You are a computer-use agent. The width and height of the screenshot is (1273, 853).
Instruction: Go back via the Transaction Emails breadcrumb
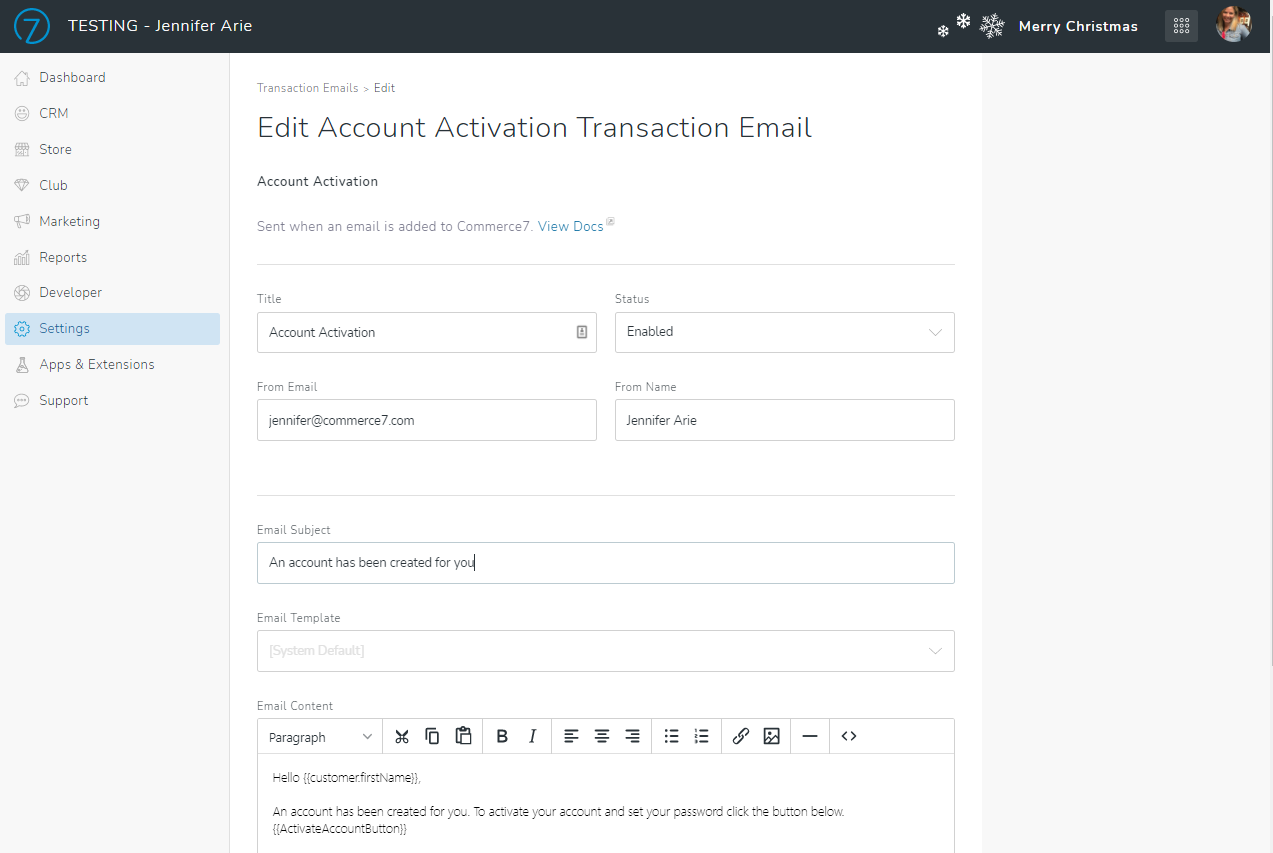pyautogui.click(x=307, y=88)
